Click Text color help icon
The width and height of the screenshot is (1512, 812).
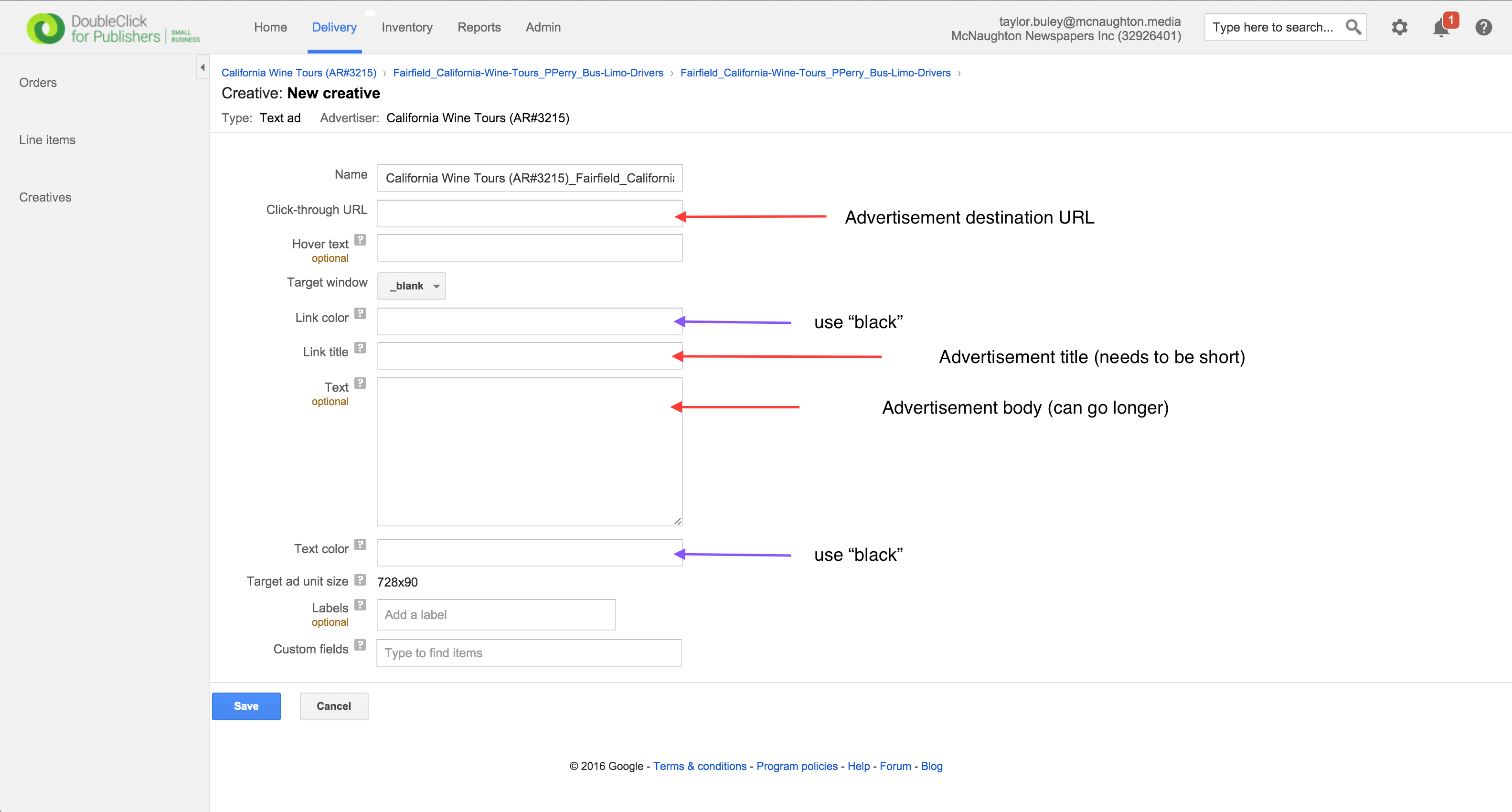point(361,545)
